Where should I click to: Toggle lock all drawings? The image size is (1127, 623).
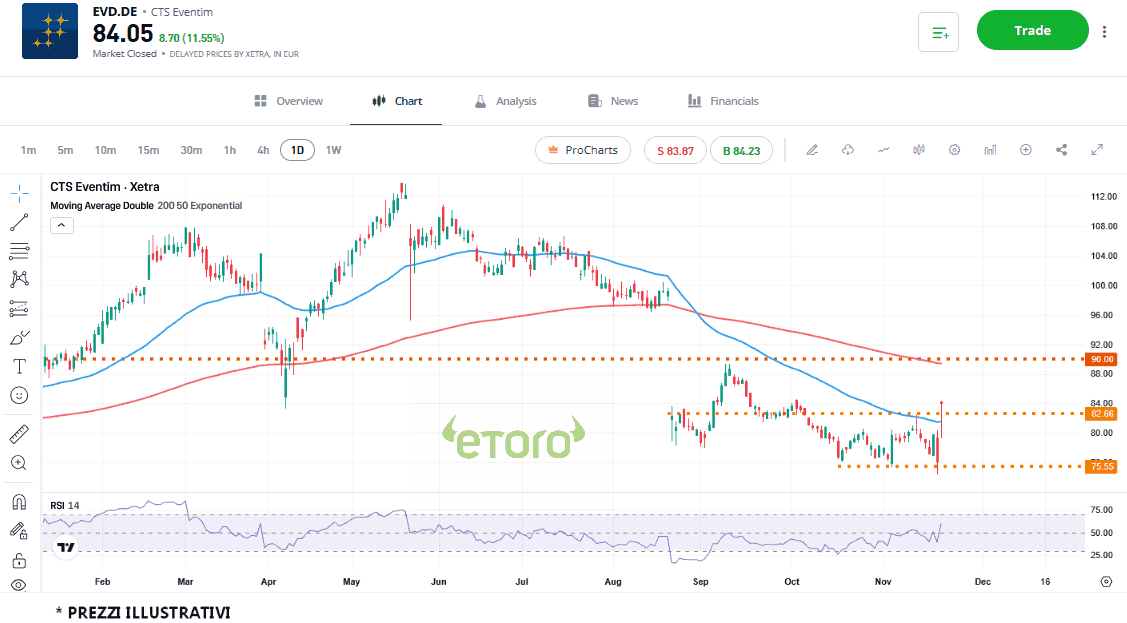[19, 560]
